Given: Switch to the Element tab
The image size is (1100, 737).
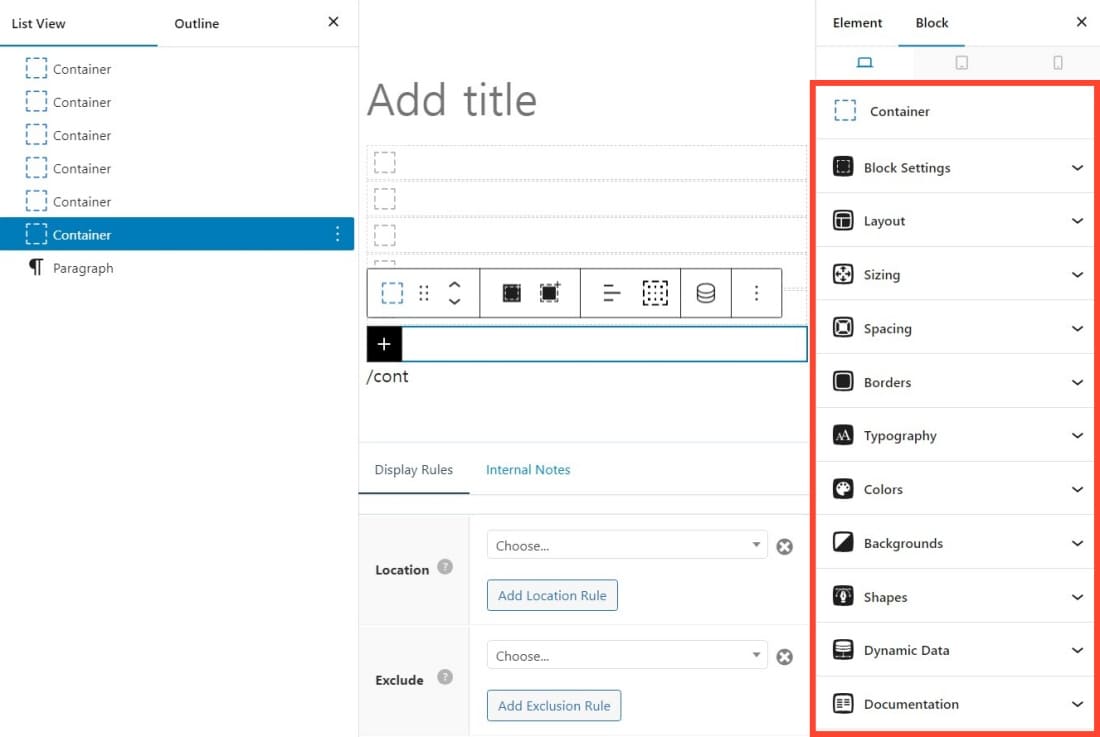Looking at the screenshot, I should (x=857, y=22).
